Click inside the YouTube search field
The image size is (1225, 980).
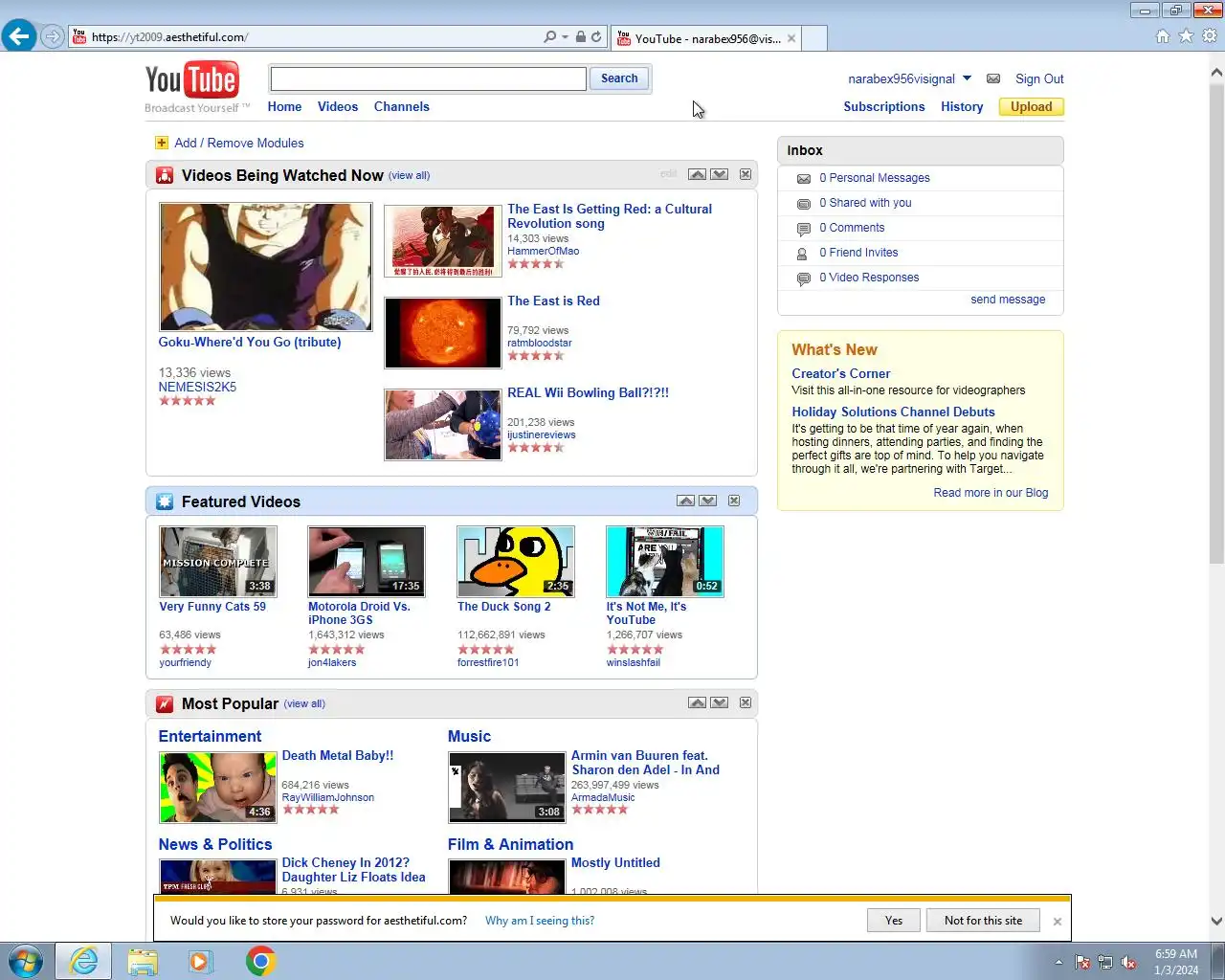[429, 78]
